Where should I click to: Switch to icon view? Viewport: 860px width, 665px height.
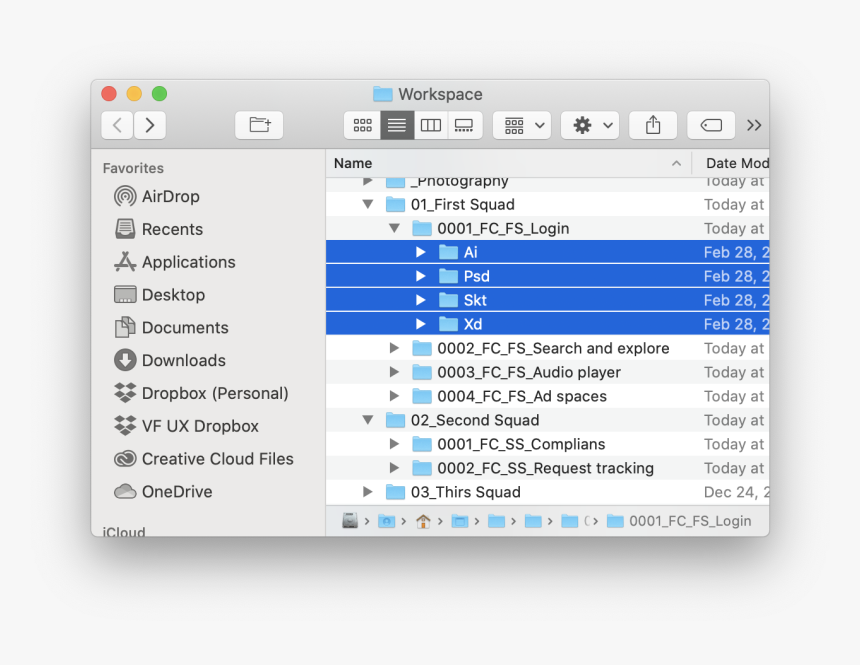click(x=363, y=126)
